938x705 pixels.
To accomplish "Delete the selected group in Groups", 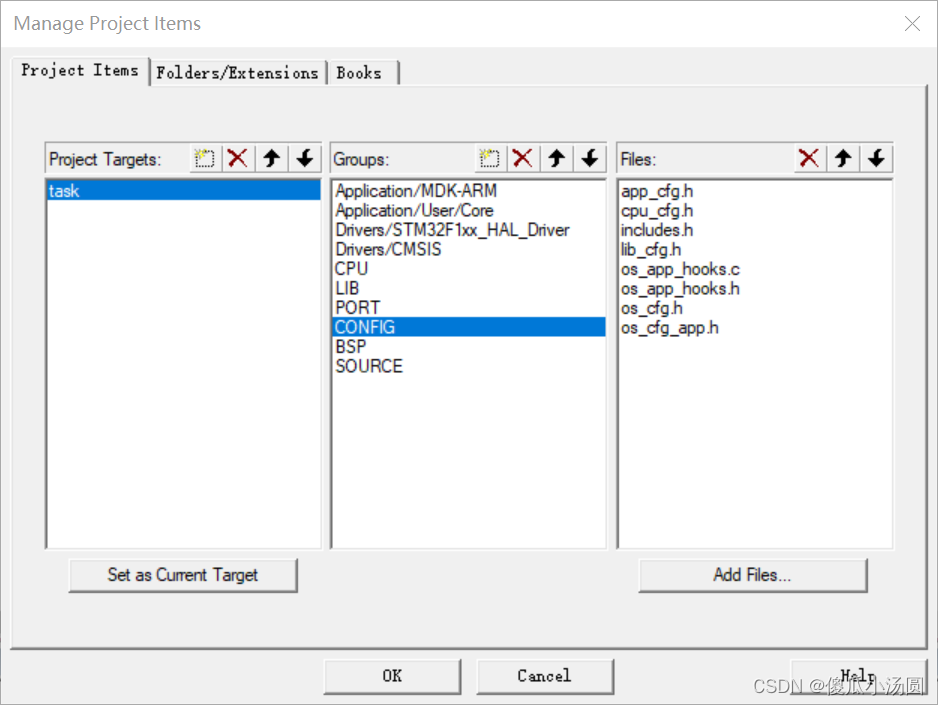I will point(523,158).
